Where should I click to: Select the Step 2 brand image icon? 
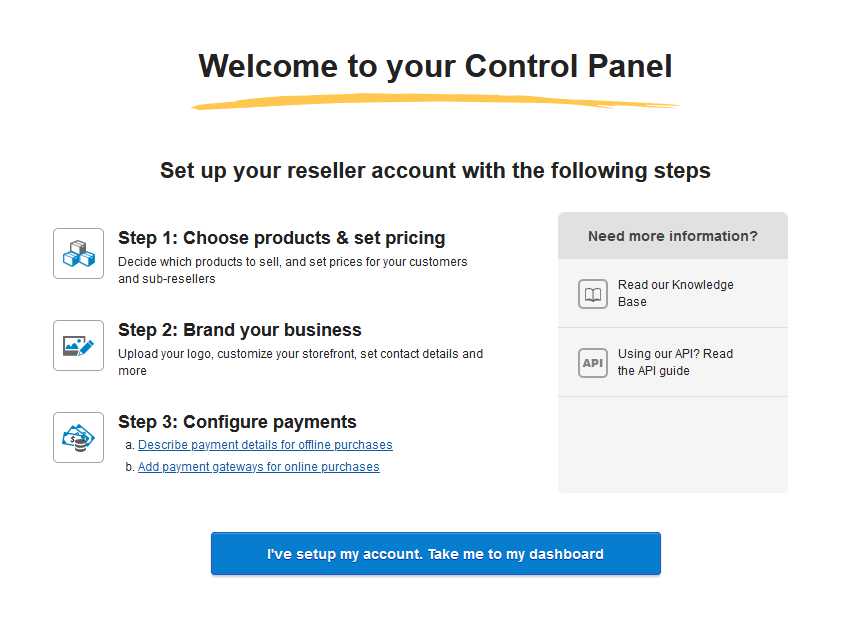coord(78,345)
